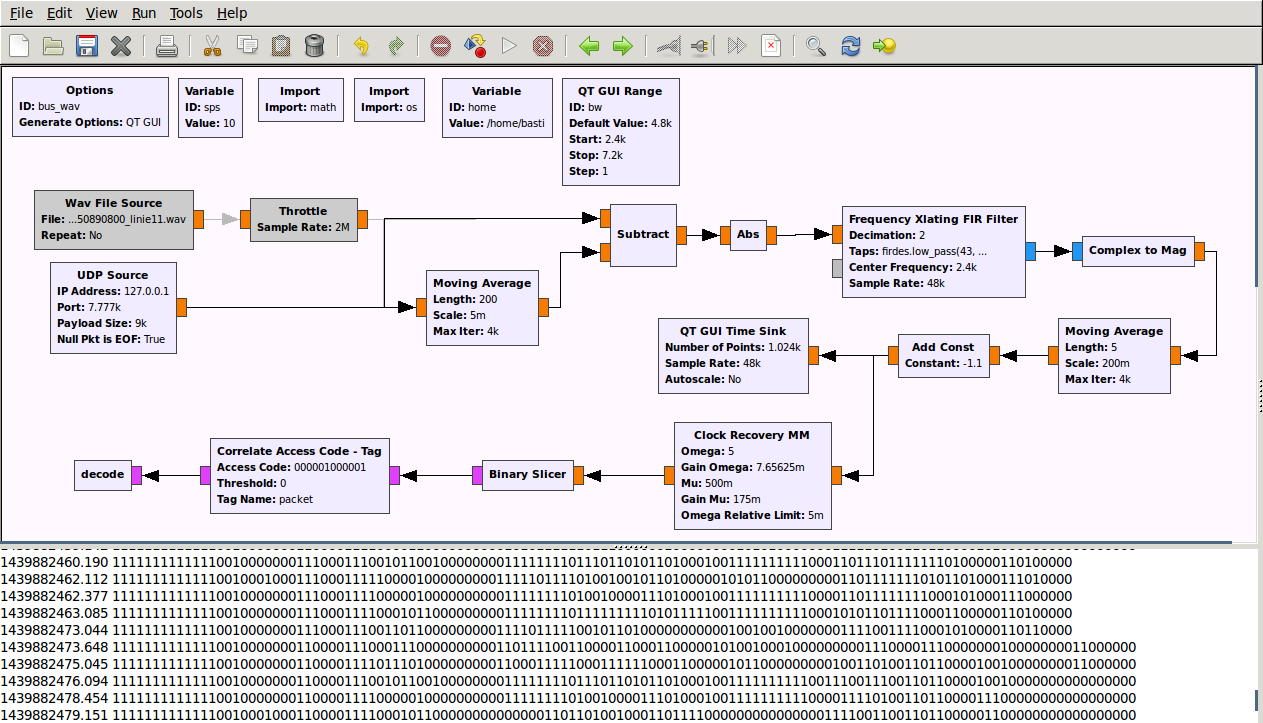The width and height of the screenshot is (1263, 723).
Task: Select the disabled Wav File Source block
Action: tap(114, 219)
